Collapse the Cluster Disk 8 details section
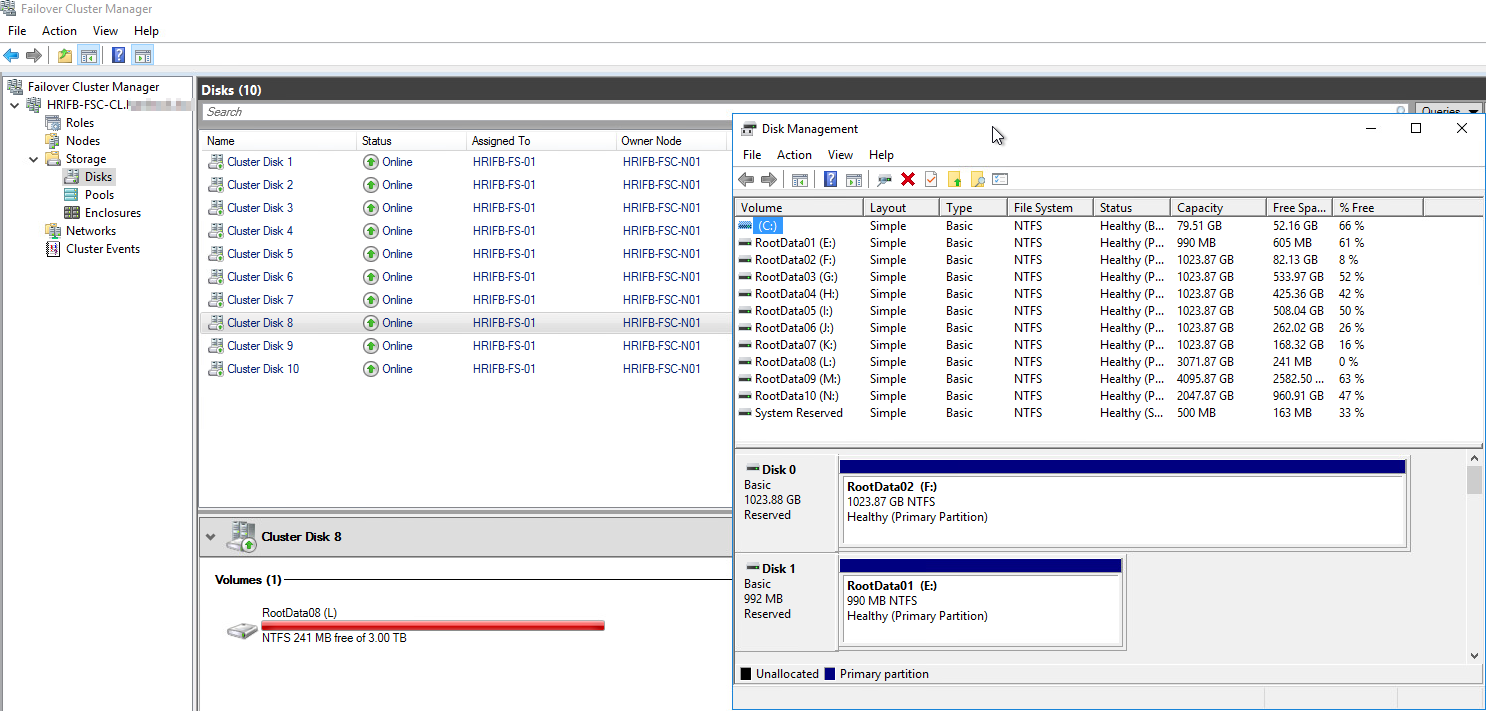The height and width of the screenshot is (711, 1486). [x=210, y=536]
